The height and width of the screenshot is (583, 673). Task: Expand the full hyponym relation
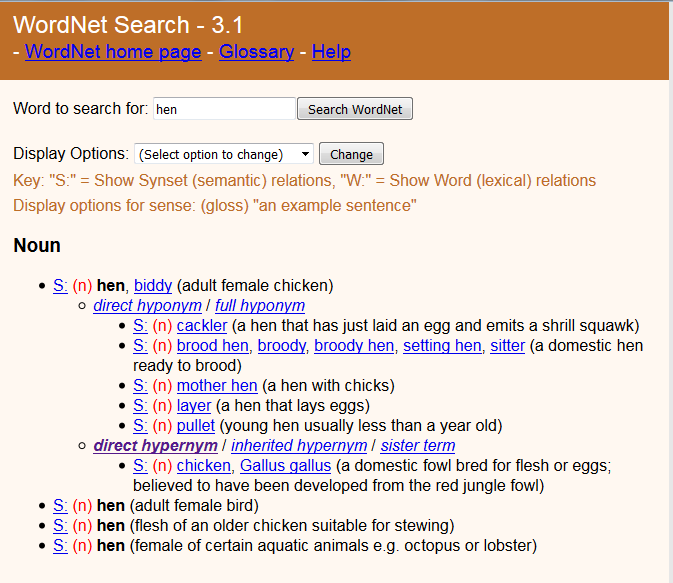tap(260, 306)
